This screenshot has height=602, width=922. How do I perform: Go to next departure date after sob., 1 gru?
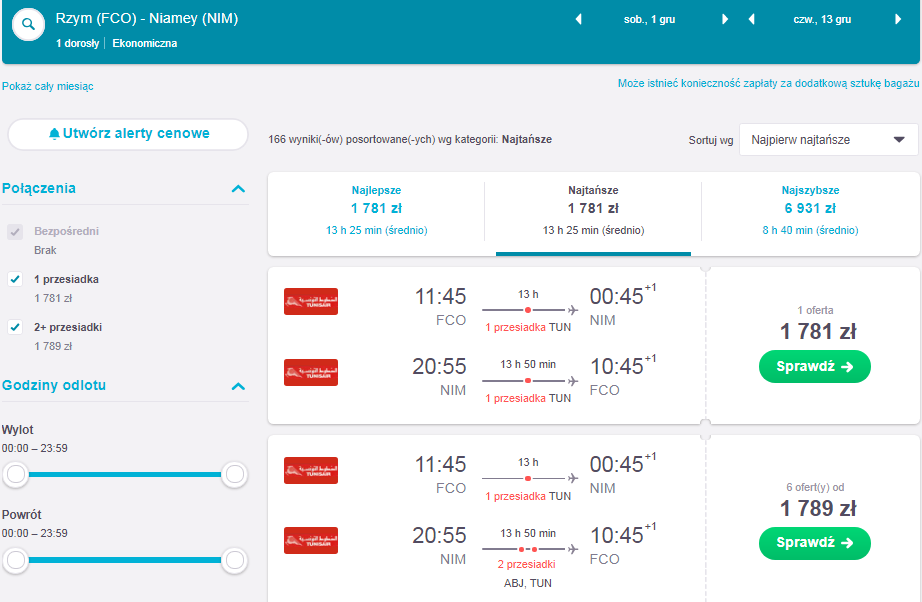pyautogui.click(x=725, y=19)
